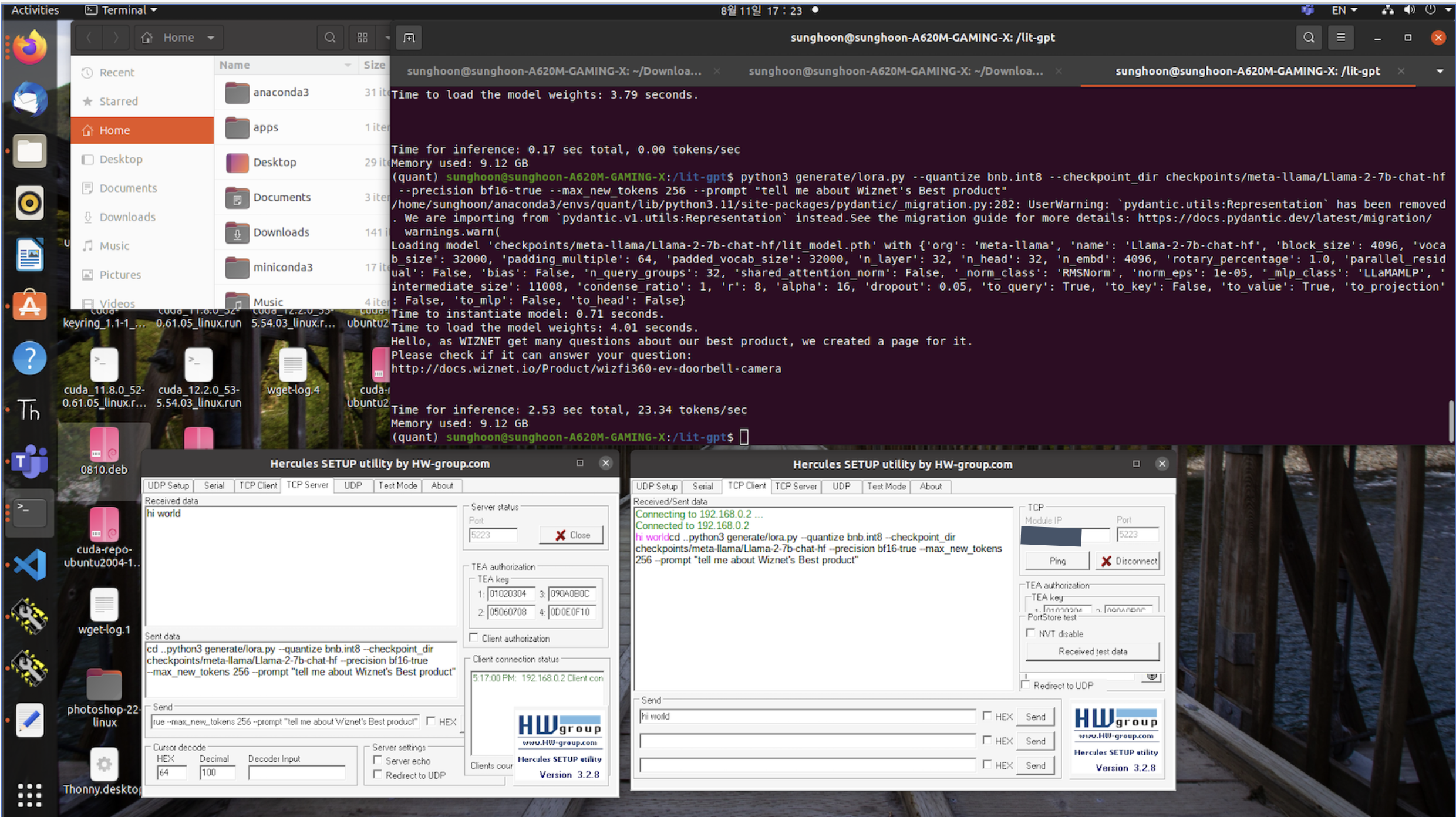The height and width of the screenshot is (817, 1456).
Task: Click the Close server button
Action: [572, 535]
